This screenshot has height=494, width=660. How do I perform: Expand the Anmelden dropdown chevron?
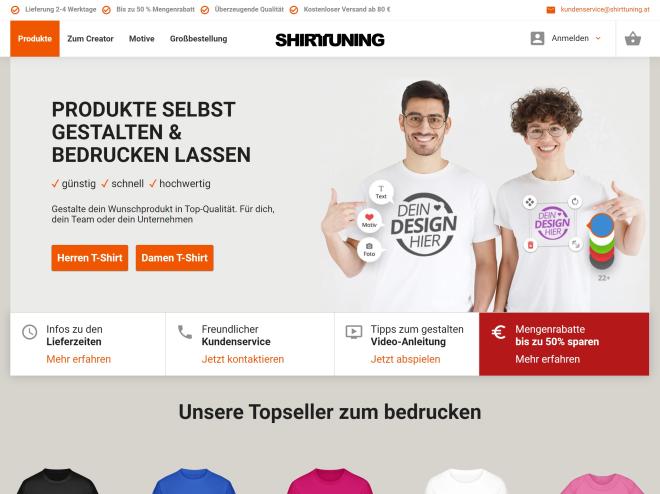coord(598,38)
